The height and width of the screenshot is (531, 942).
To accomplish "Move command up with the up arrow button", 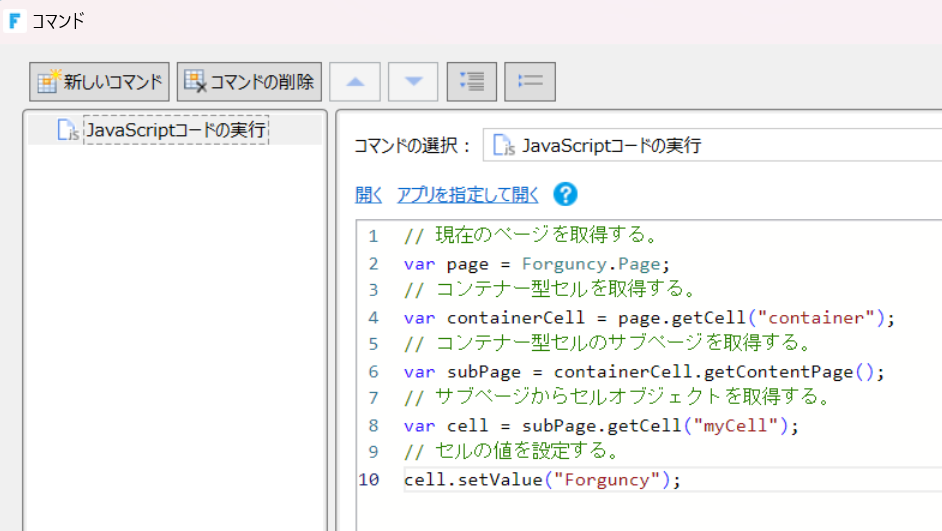I will [355, 82].
